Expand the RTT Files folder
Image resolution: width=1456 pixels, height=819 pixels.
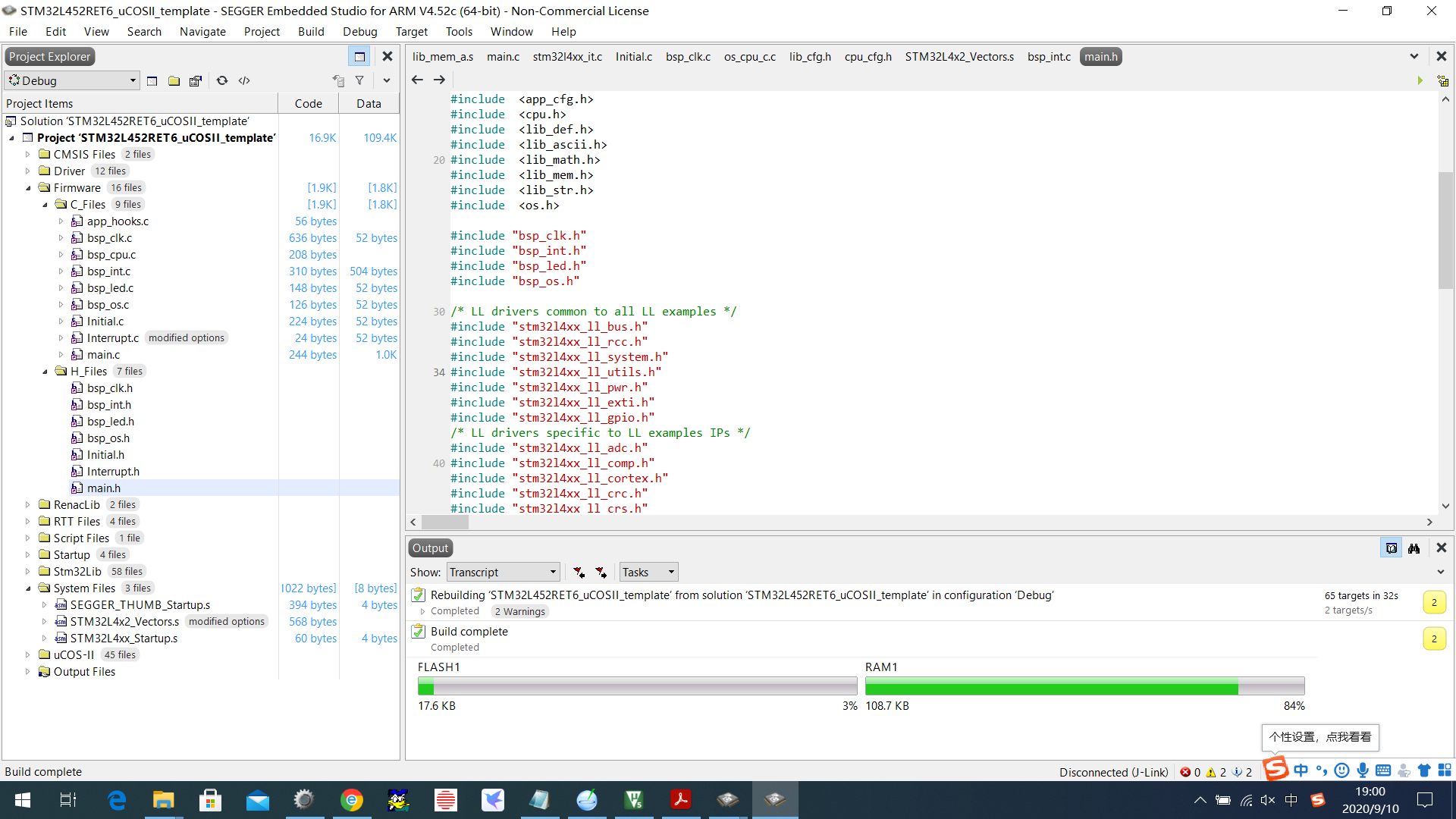(28, 522)
